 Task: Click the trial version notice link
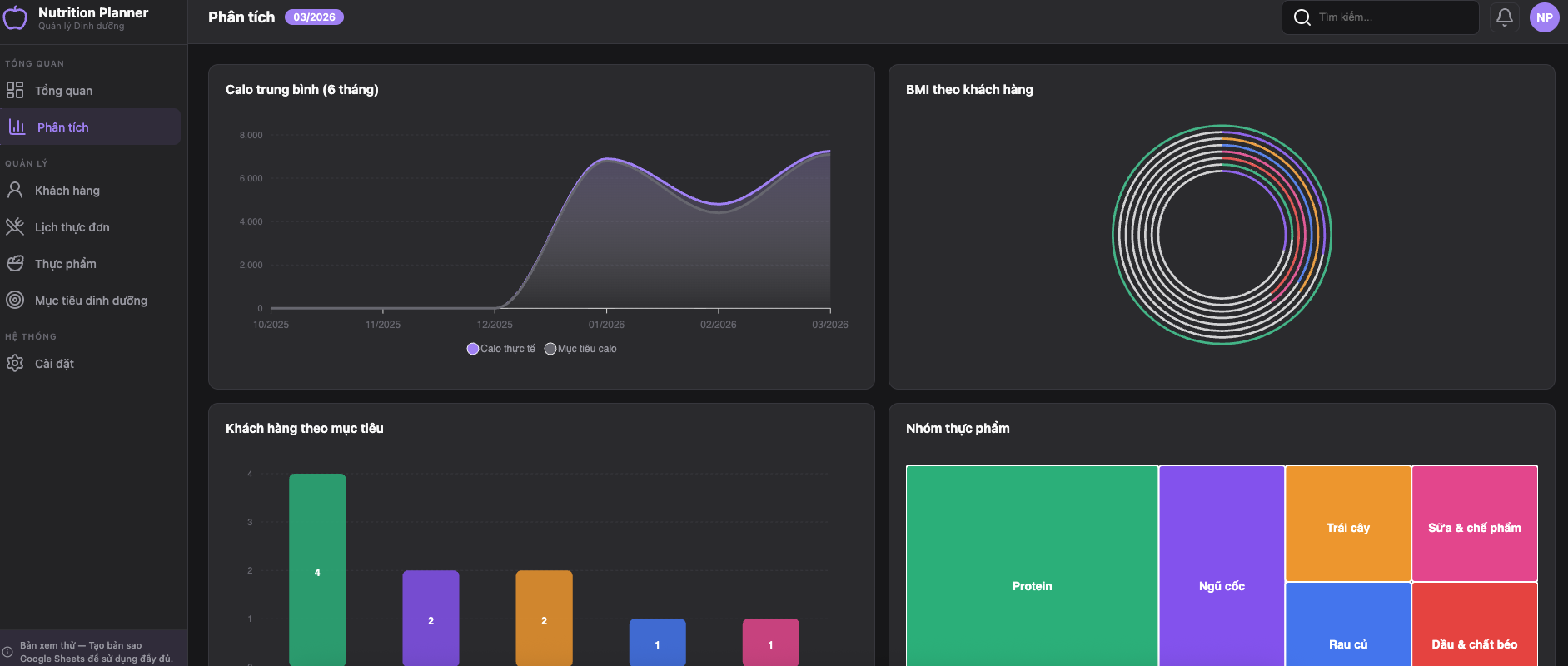pos(96,652)
